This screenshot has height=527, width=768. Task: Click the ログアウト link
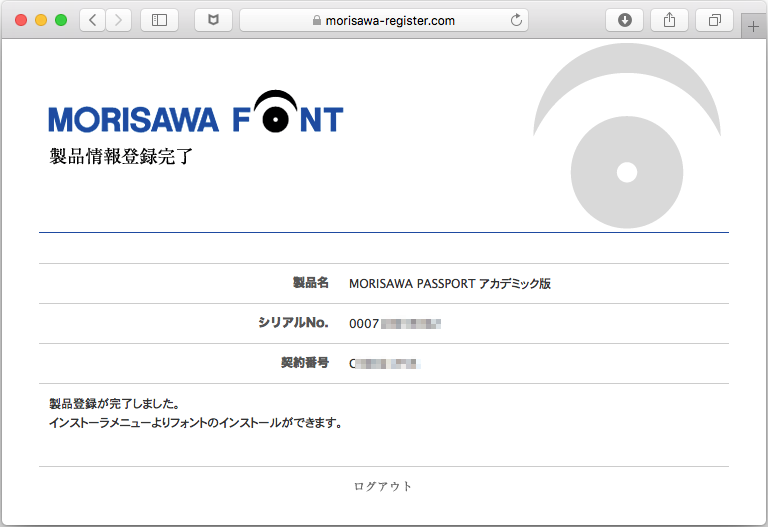point(383,486)
